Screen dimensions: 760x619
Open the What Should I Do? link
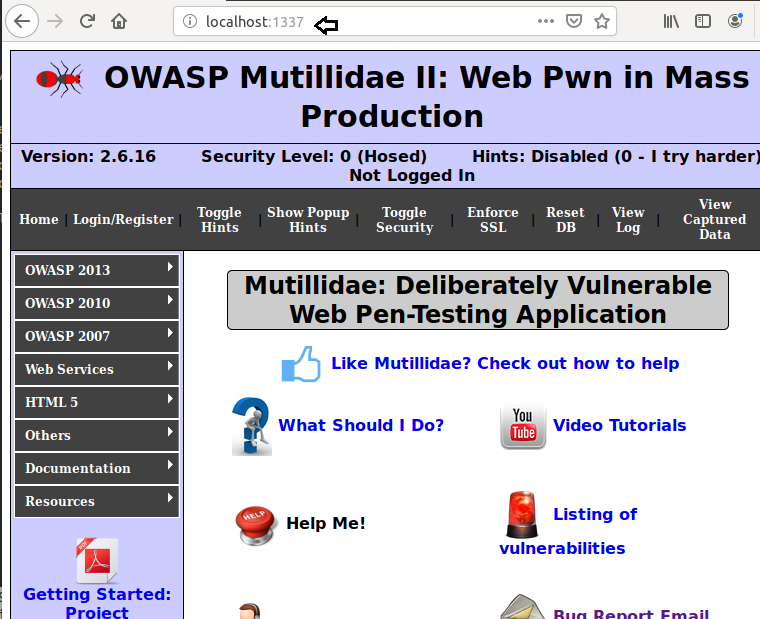click(x=361, y=425)
